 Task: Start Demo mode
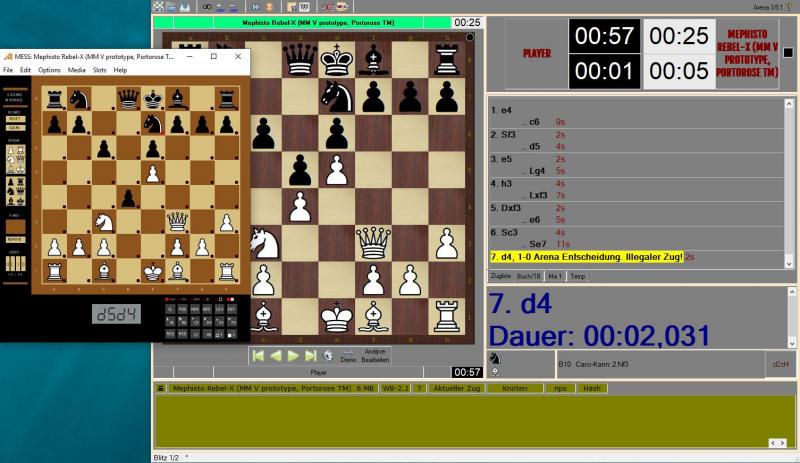click(348, 356)
